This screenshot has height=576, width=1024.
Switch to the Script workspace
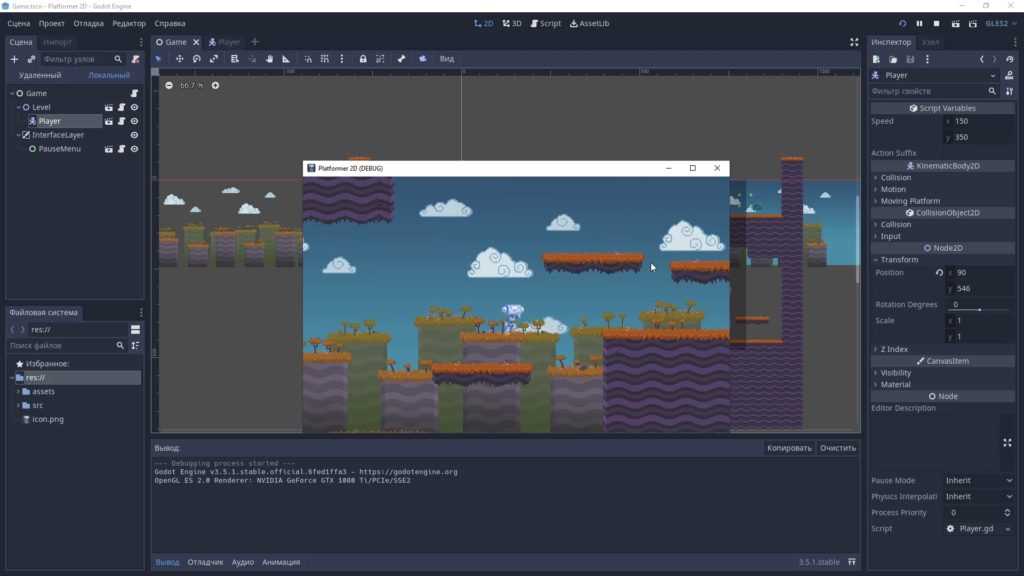546,23
